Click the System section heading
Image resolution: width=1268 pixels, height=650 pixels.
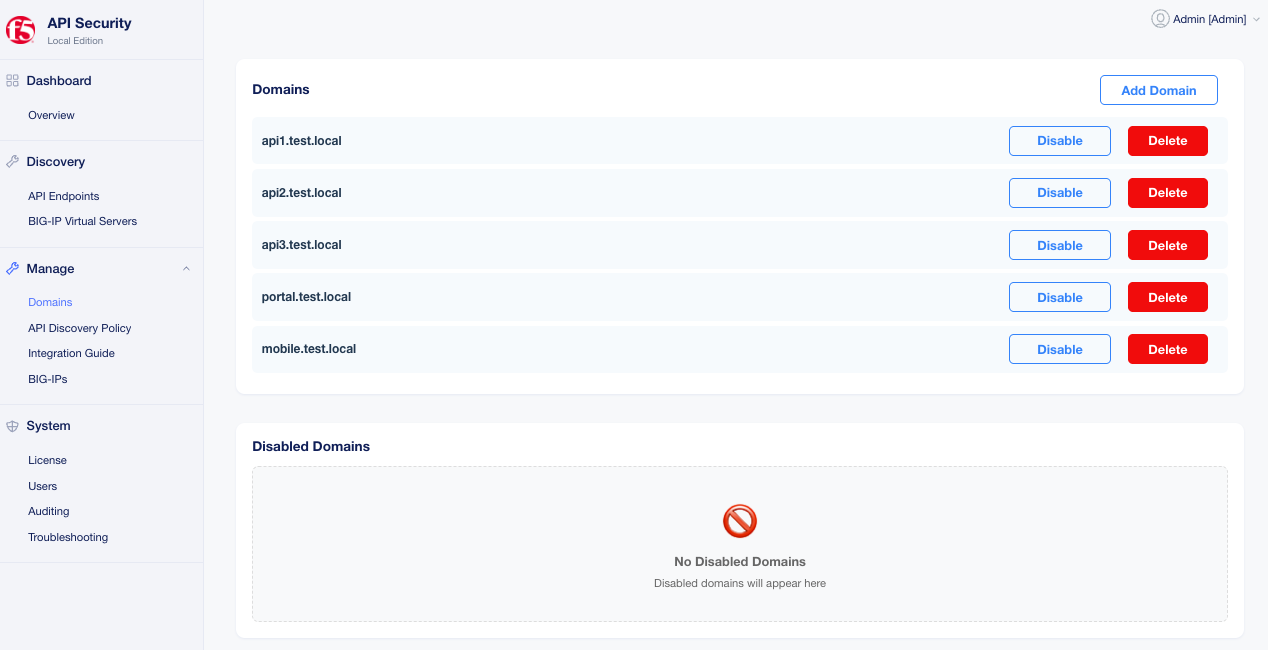pos(49,426)
